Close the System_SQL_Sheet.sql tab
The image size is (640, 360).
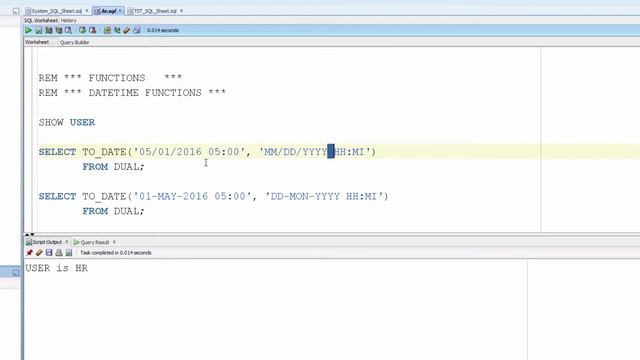87,11
